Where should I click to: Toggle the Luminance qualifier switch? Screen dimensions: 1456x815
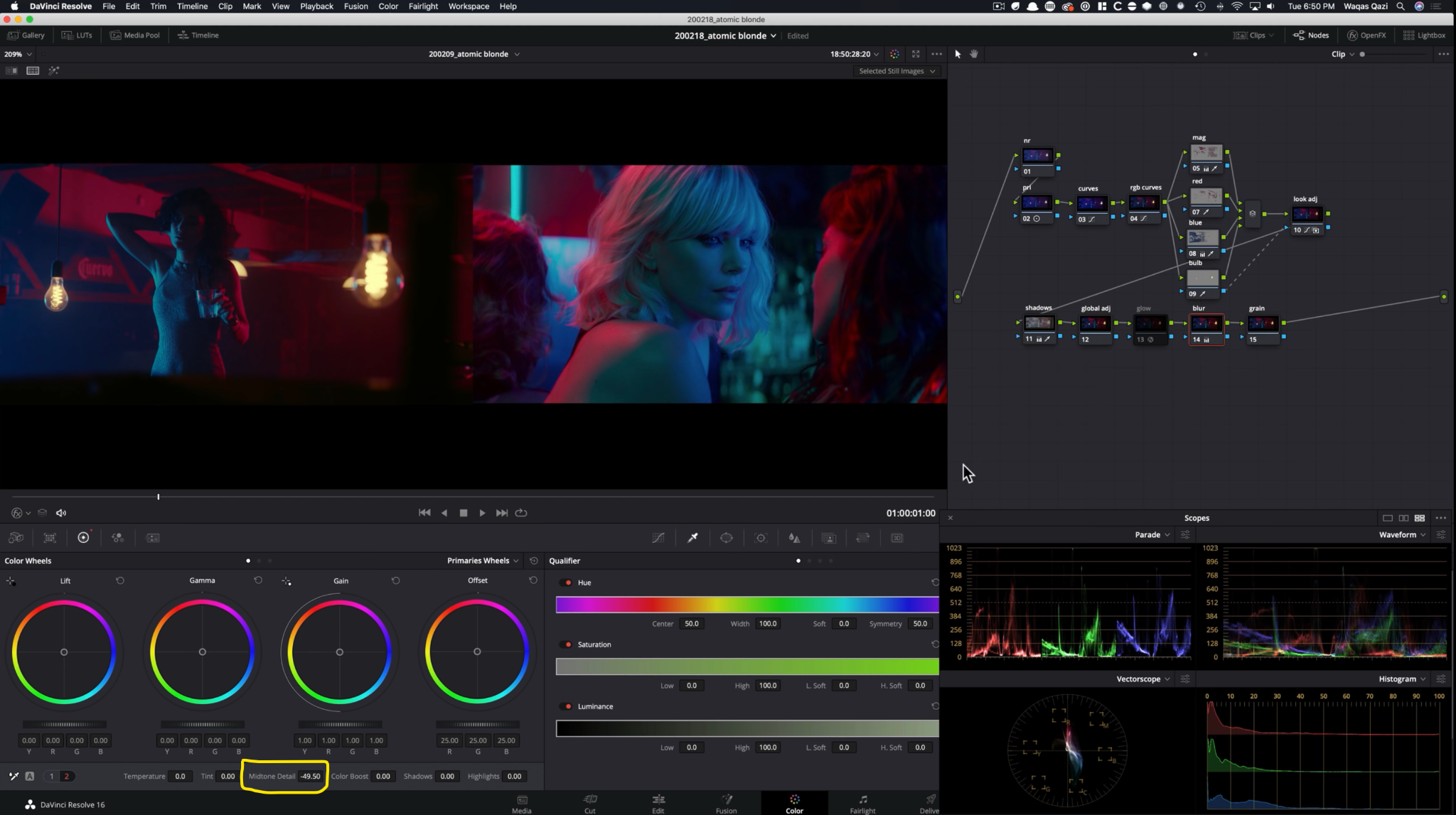[567, 706]
